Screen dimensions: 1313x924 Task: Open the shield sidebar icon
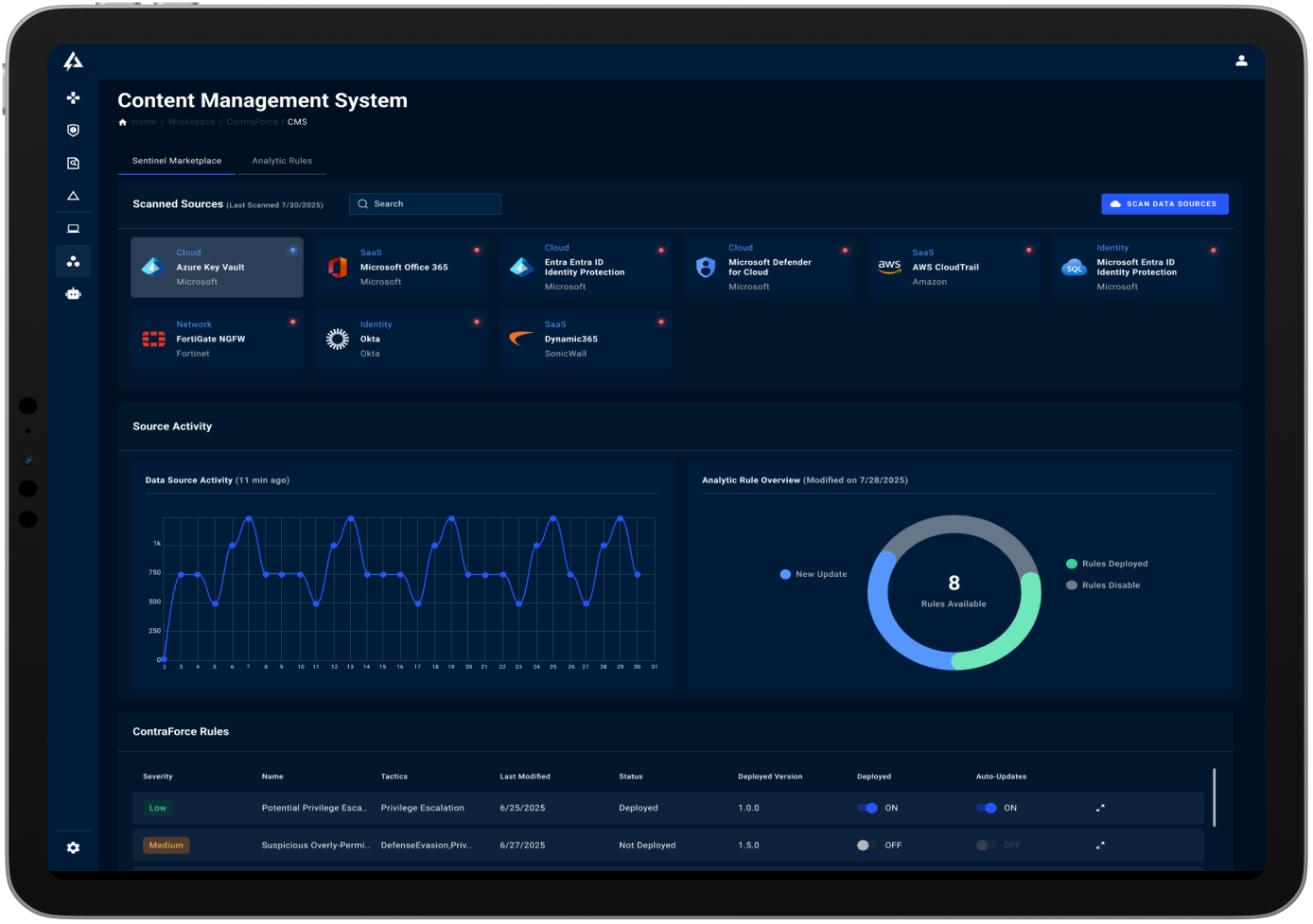point(73,131)
